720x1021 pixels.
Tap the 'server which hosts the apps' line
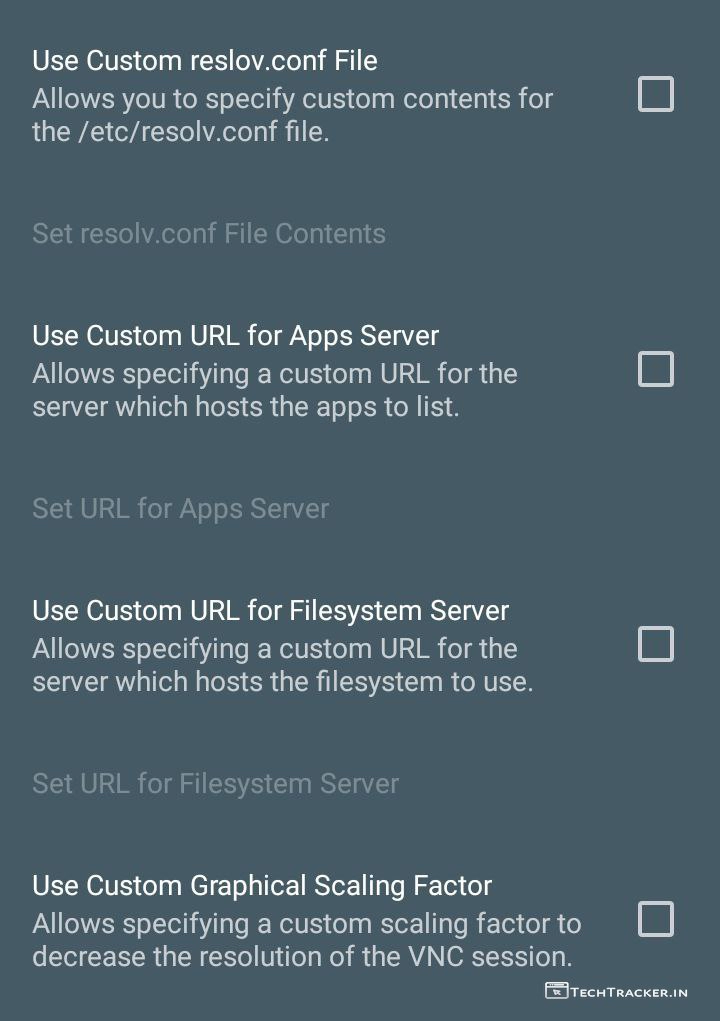246,407
